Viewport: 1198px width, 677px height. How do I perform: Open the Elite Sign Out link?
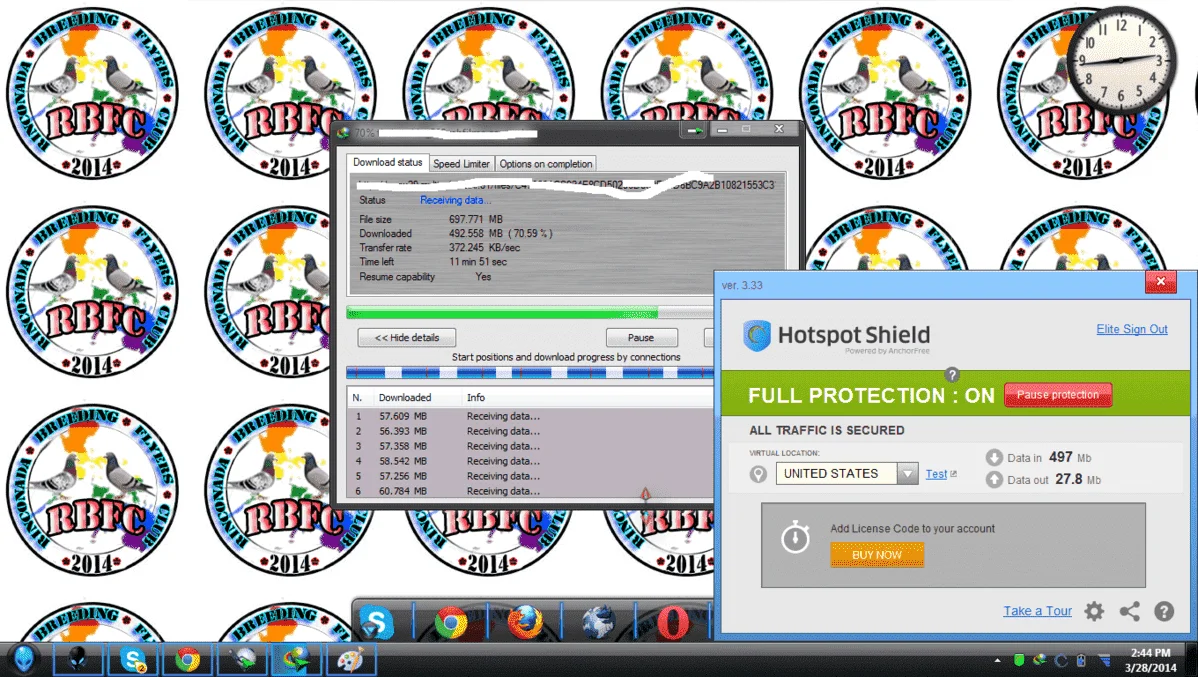[1132, 329]
